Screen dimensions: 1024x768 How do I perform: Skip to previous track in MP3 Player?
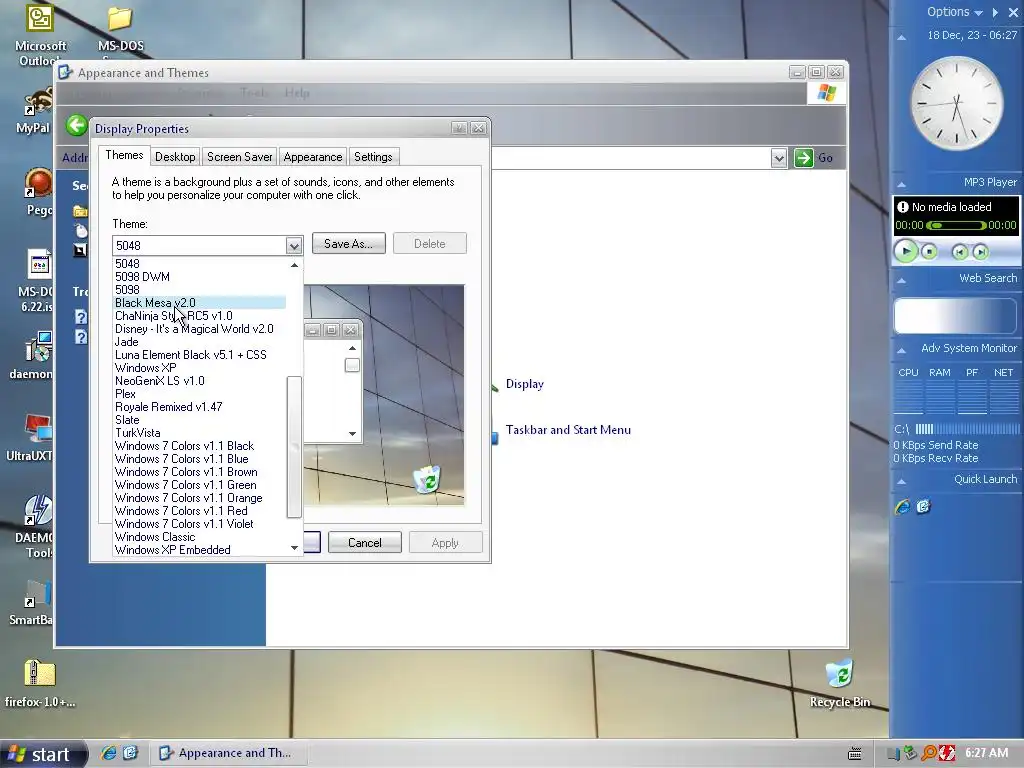[x=959, y=252]
